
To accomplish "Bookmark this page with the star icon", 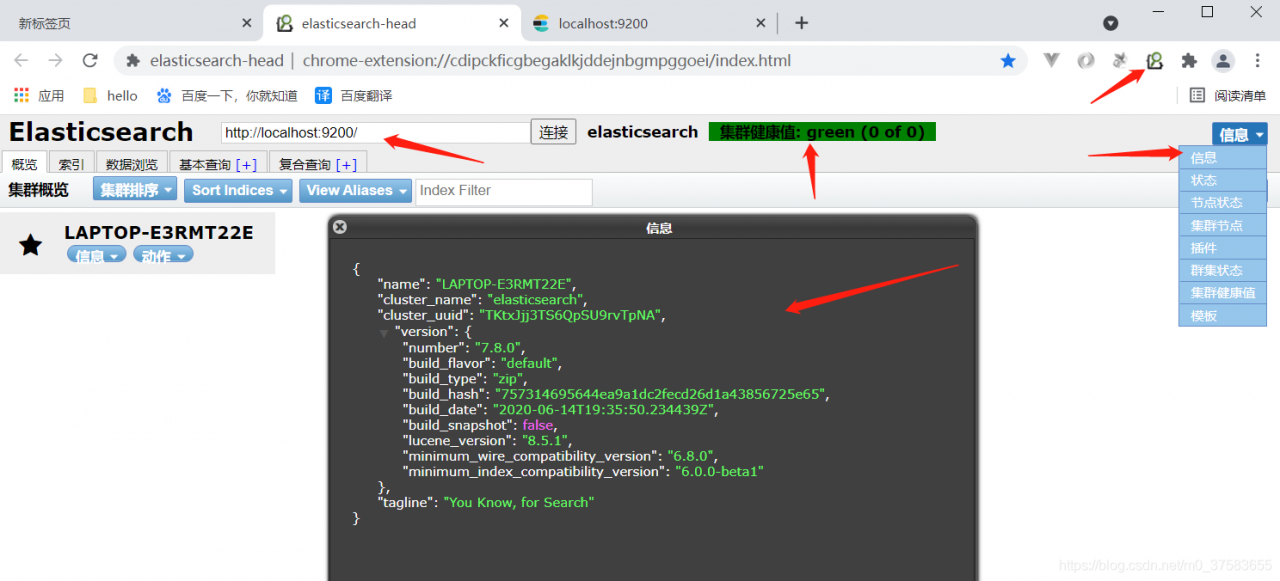I will [1008, 61].
